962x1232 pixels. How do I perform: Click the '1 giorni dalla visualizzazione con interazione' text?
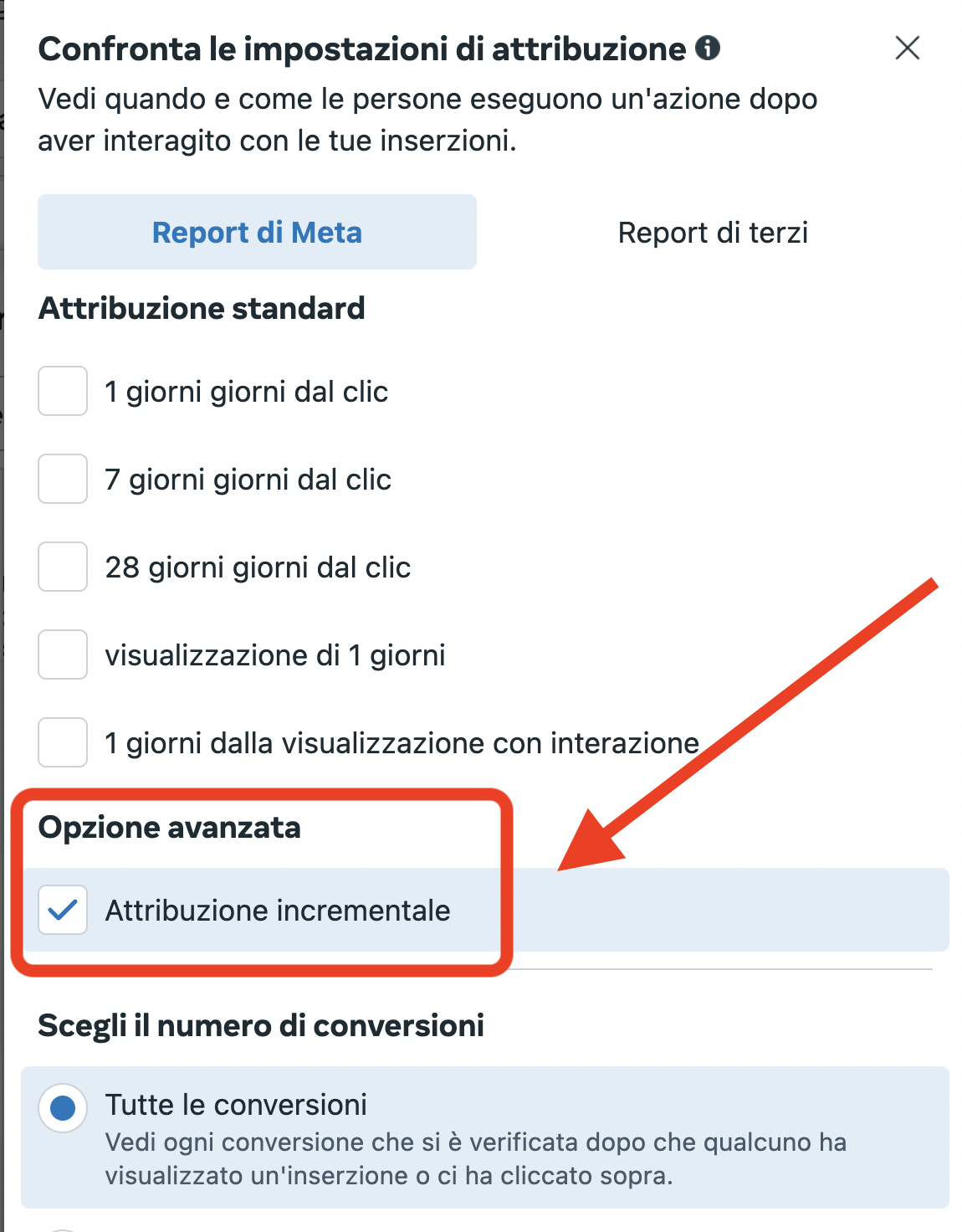tap(402, 743)
